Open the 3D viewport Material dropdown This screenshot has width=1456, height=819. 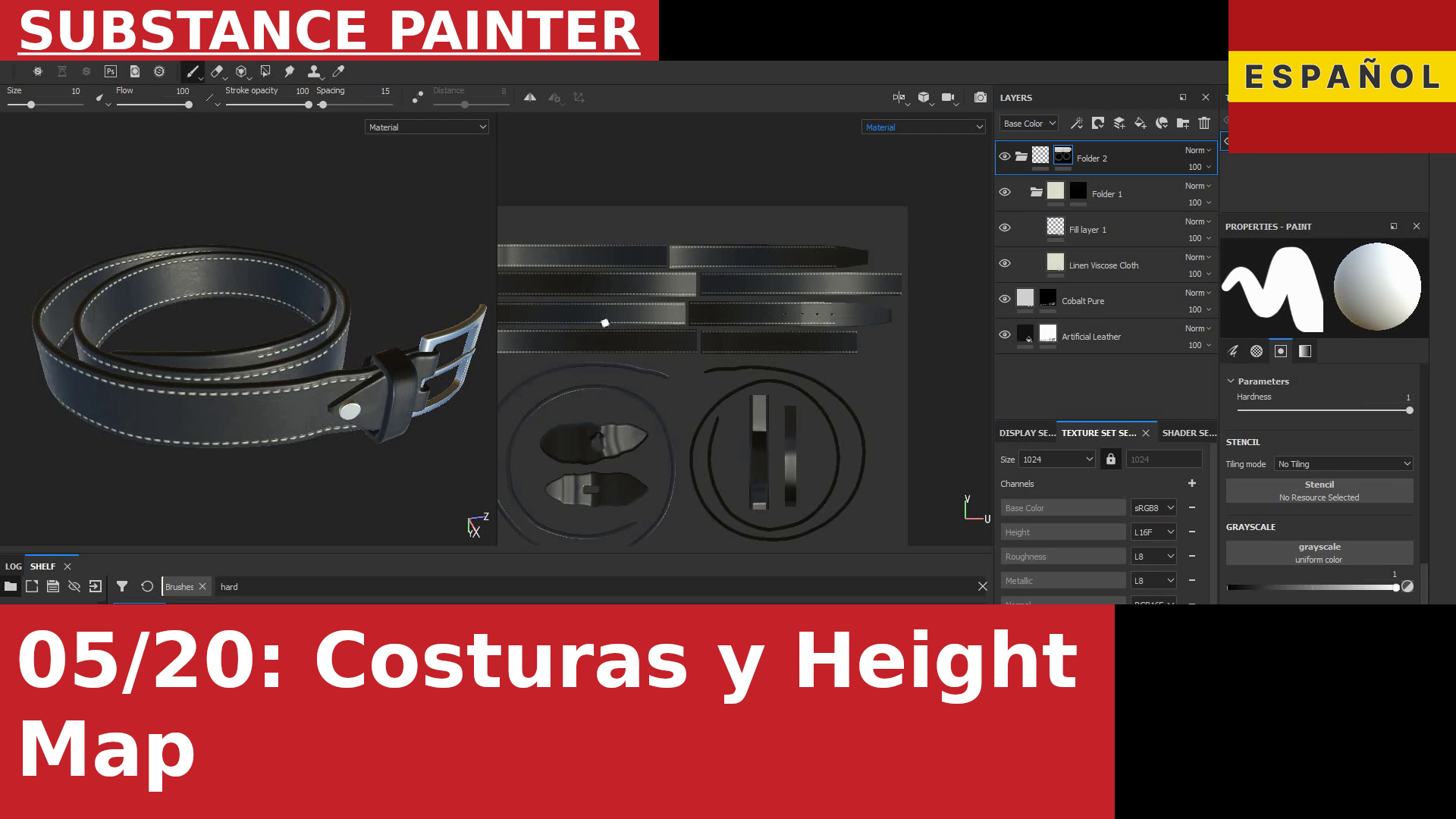(x=427, y=127)
